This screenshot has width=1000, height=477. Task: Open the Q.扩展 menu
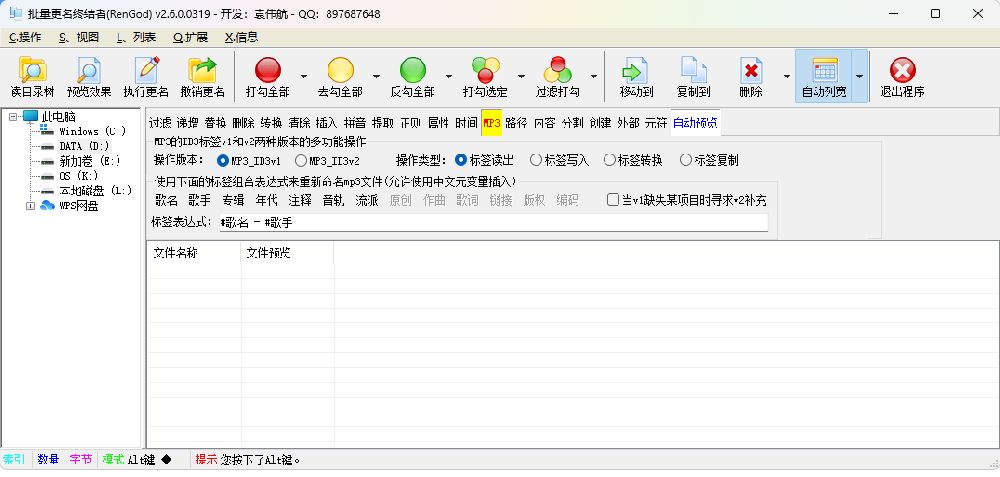tap(190, 37)
